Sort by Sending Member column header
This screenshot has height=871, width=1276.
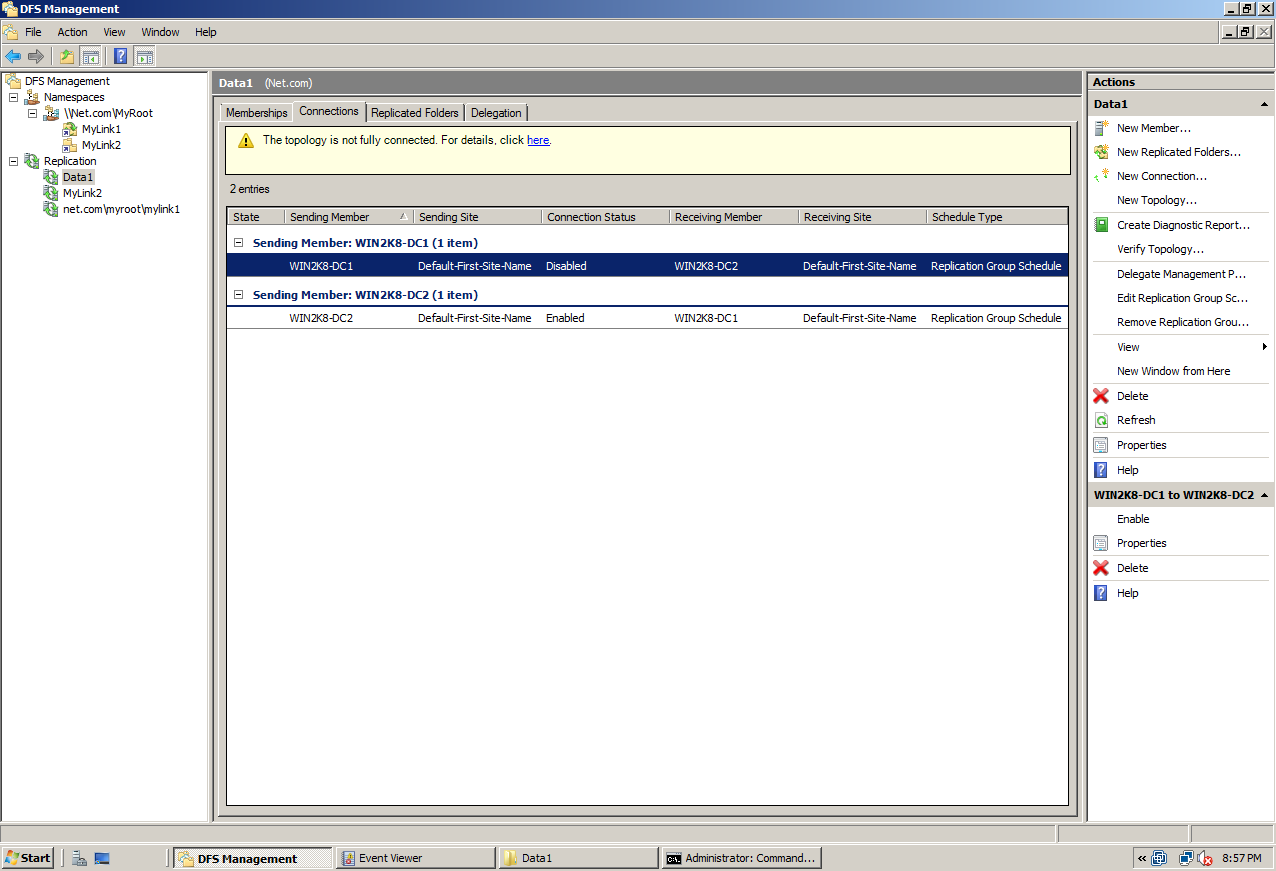pos(349,217)
